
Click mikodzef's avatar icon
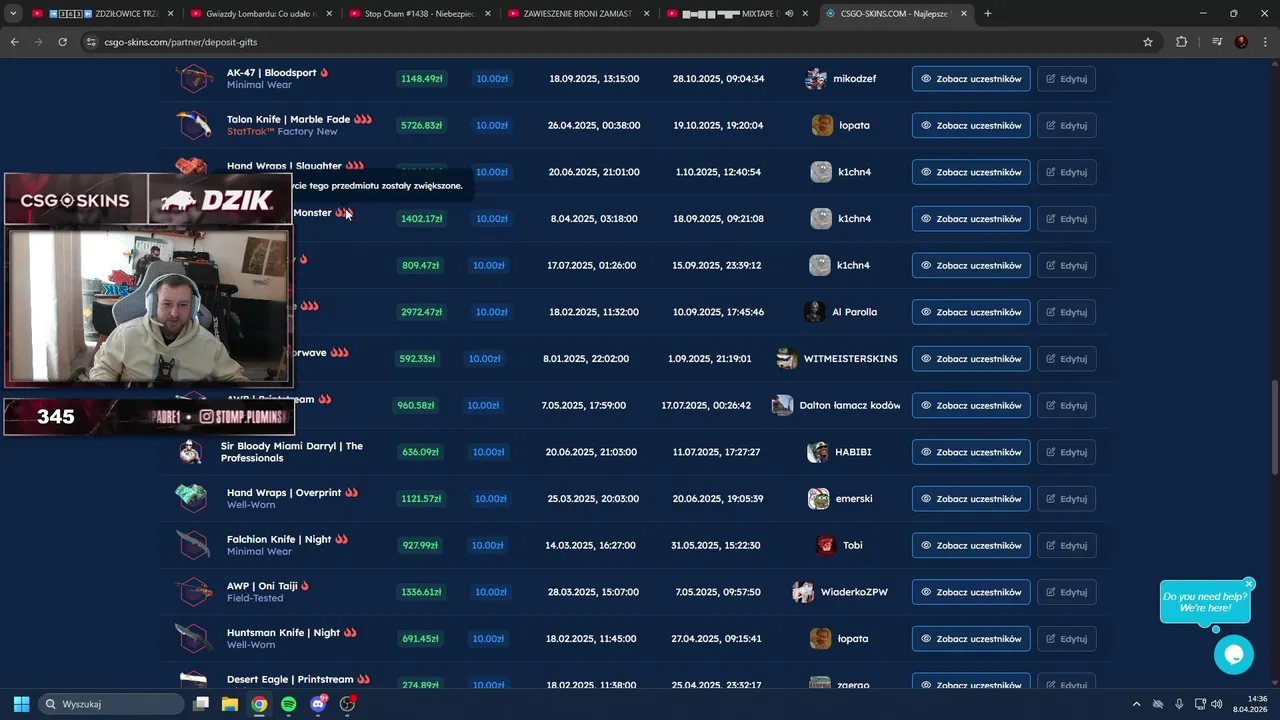816,79
